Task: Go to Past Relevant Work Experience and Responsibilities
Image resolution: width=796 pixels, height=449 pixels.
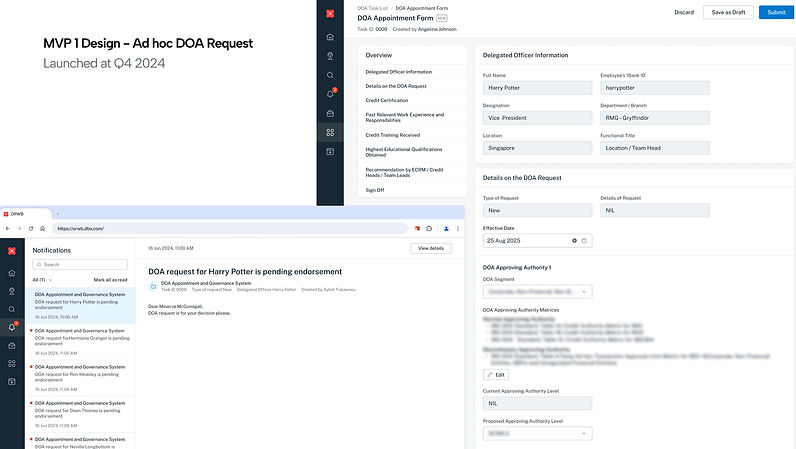Action: tap(405, 117)
